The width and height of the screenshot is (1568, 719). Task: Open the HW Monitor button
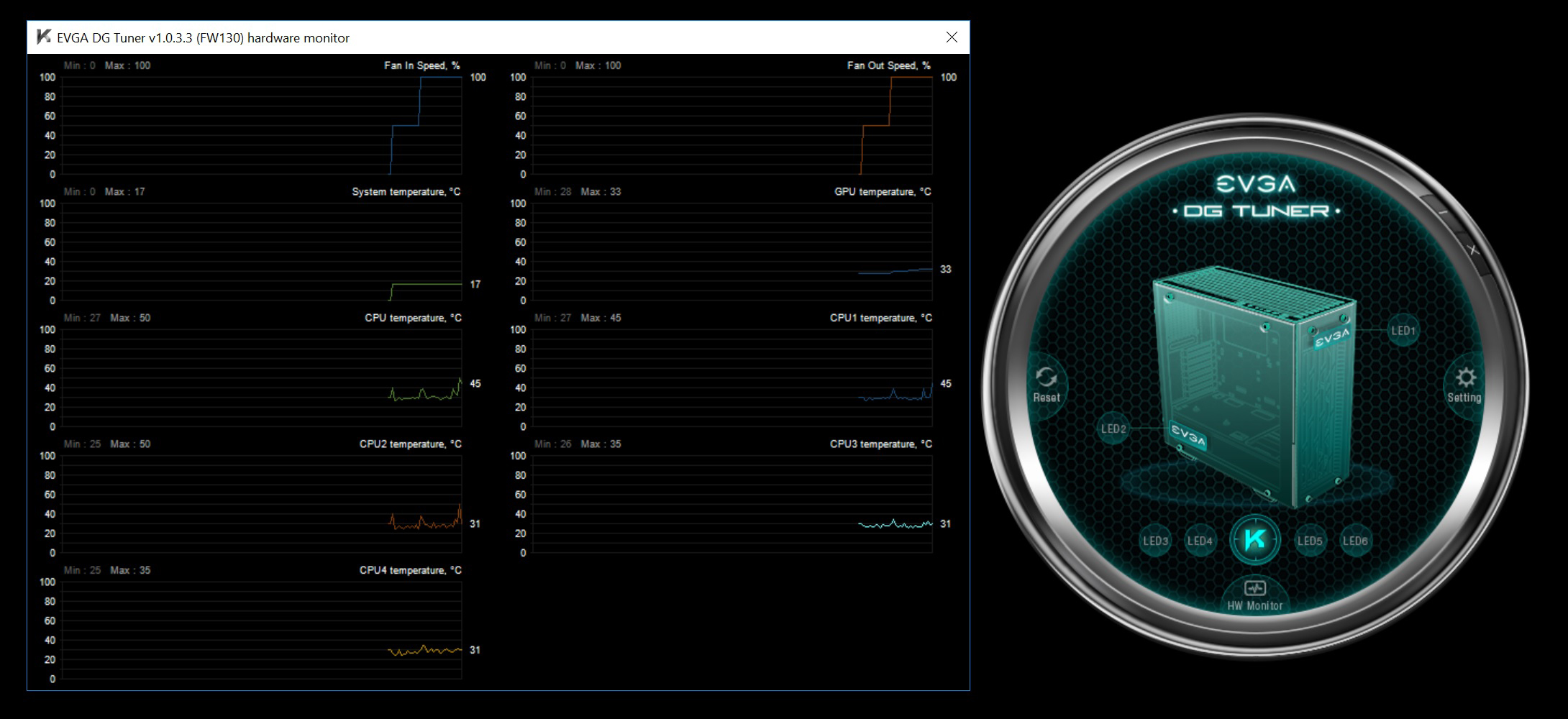point(1255,596)
